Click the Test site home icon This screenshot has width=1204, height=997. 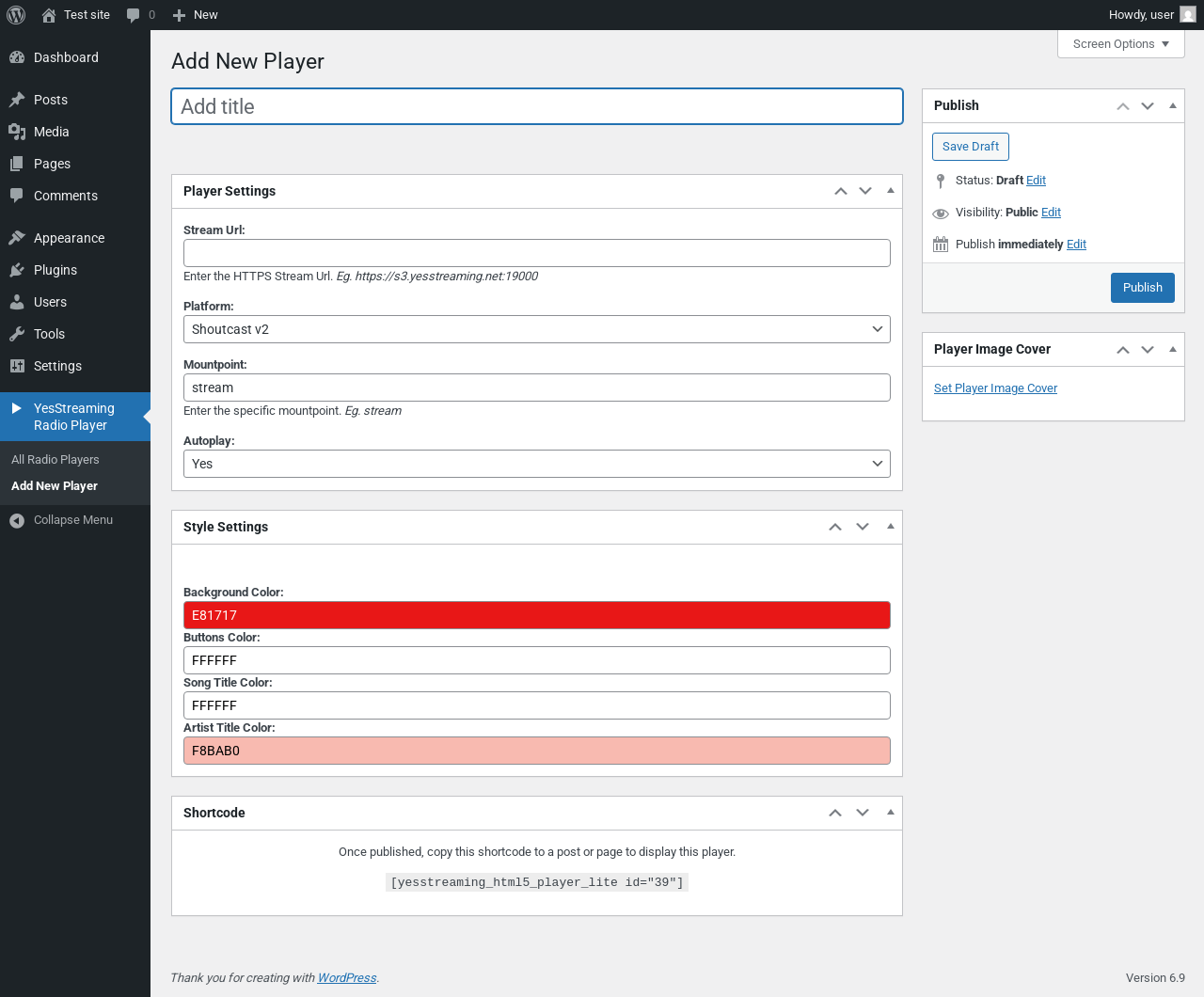pyautogui.click(x=49, y=15)
